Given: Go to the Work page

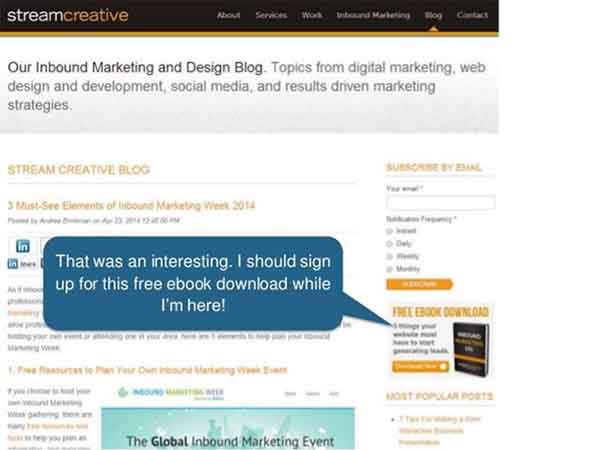Looking at the screenshot, I should (311, 15).
